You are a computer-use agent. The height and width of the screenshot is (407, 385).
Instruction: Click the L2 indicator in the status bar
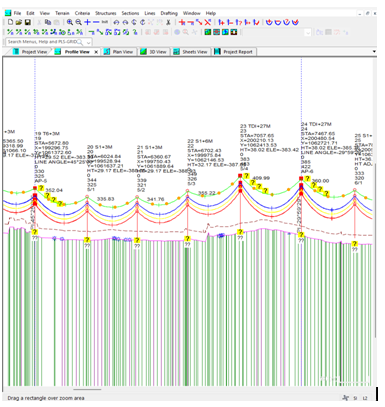tap(365, 398)
